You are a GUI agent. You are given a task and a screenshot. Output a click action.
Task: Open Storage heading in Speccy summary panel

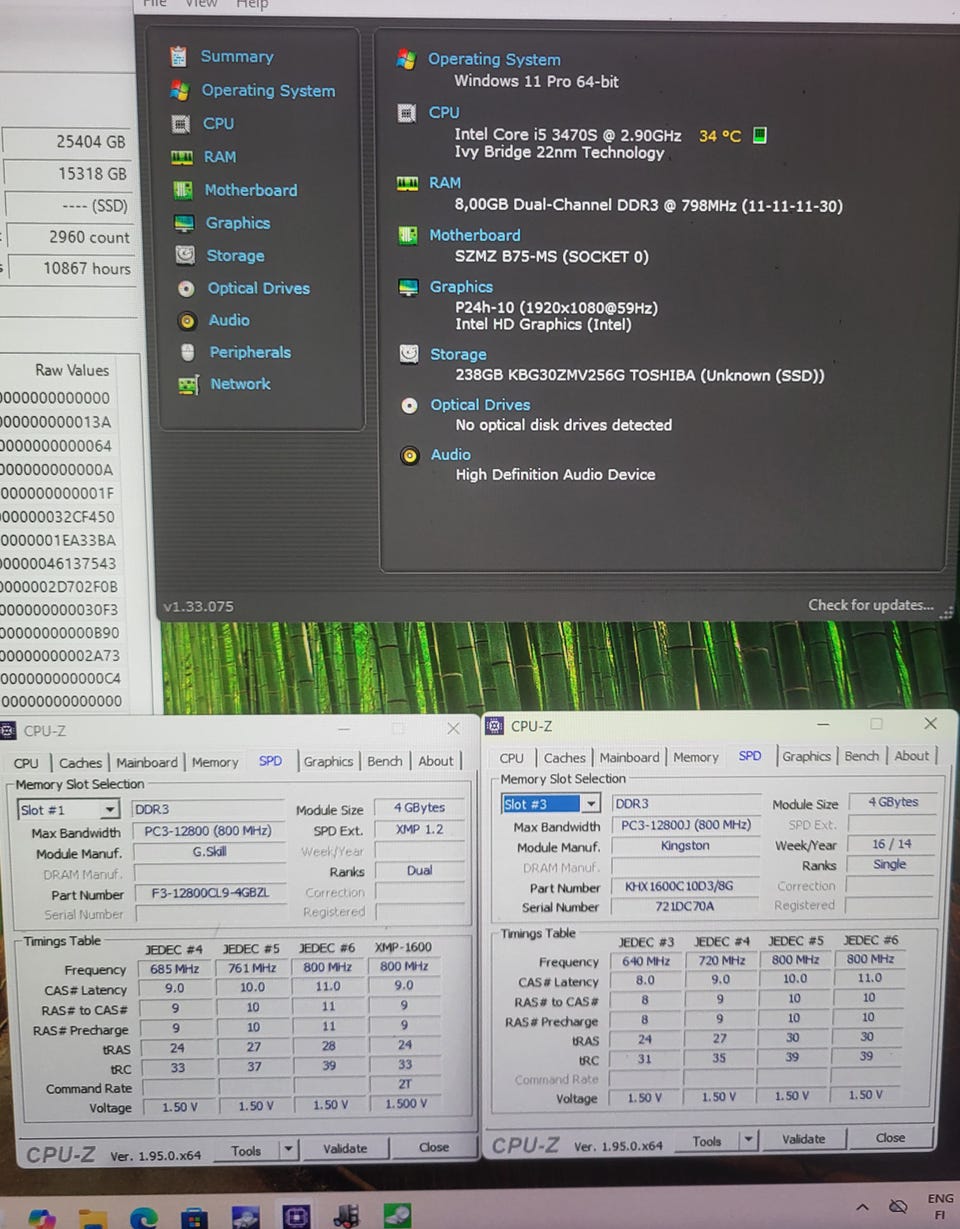(458, 354)
